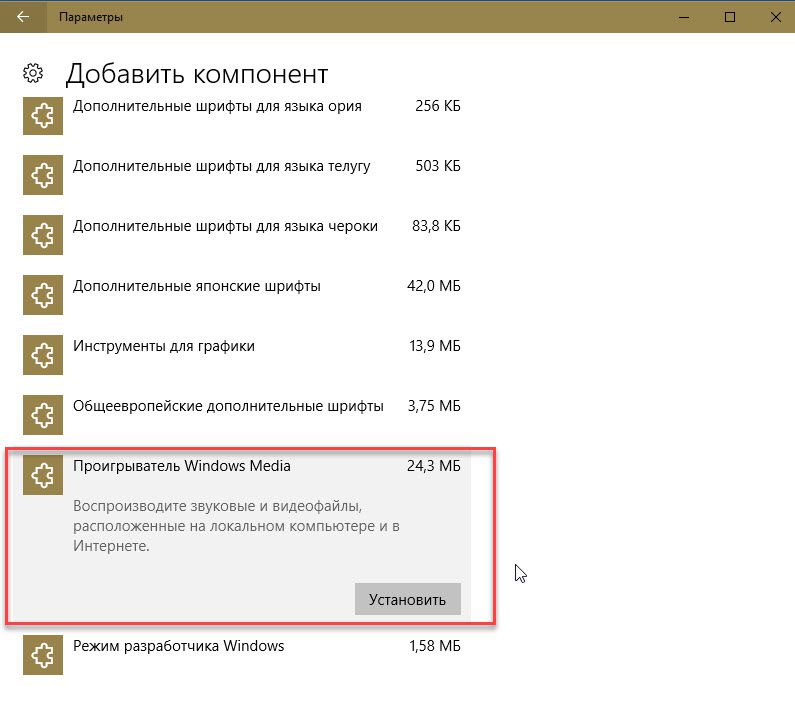The height and width of the screenshot is (721, 795).
Task: Select Дополнительные шрифты для языка чероки
Action: tap(225, 226)
